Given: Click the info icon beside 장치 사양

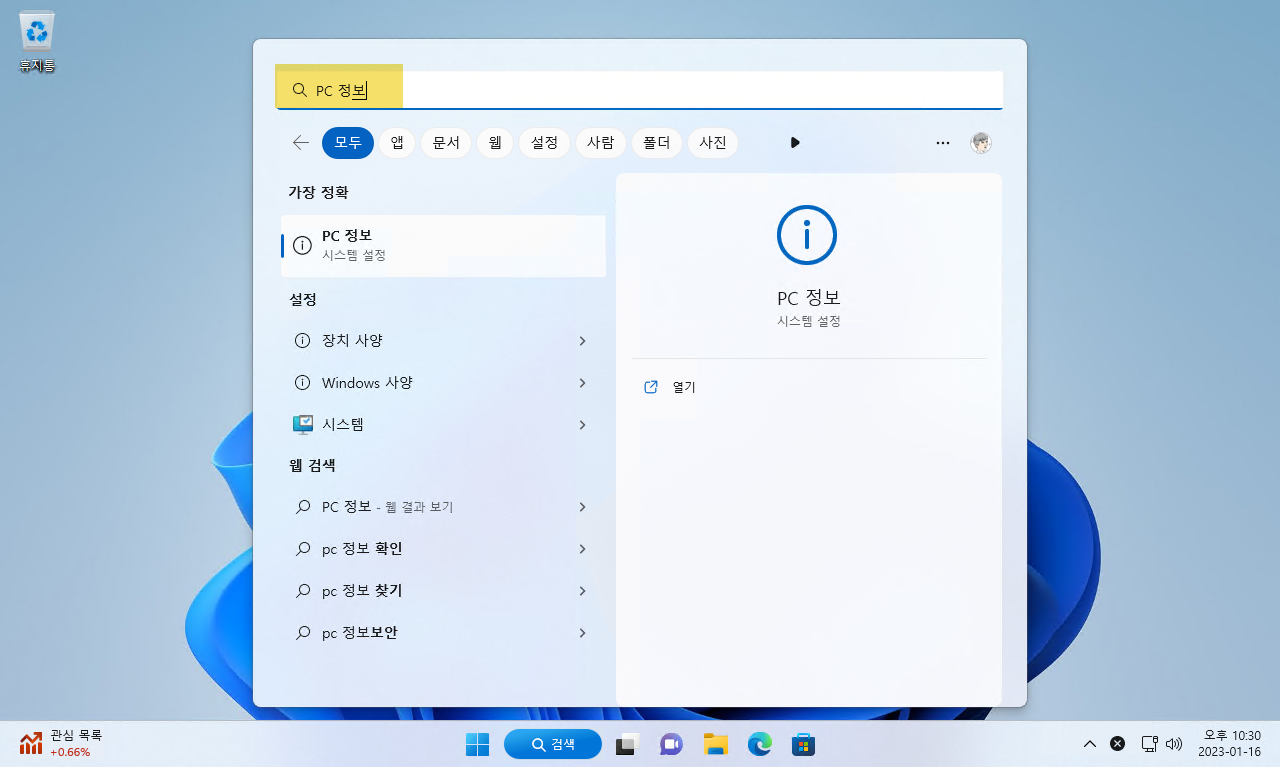Looking at the screenshot, I should 302,341.
